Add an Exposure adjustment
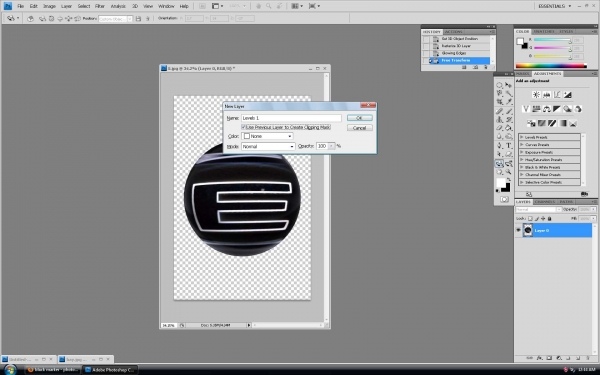The image size is (600, 375). pyautogui.click(x=567, y=95)
